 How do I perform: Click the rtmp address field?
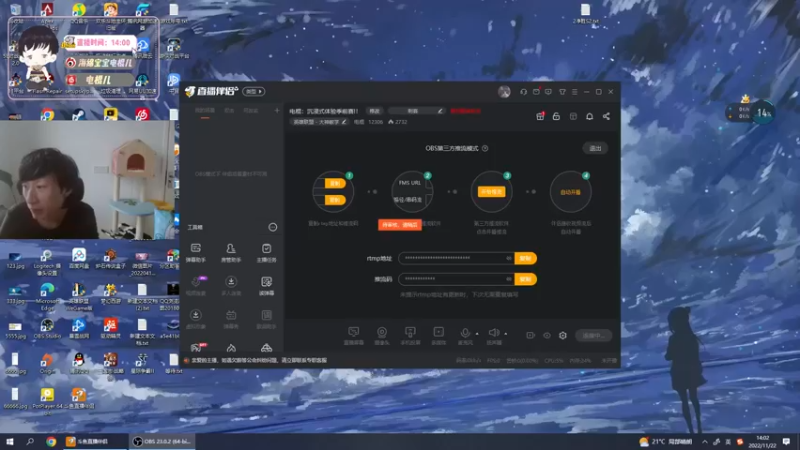coord(456,258)
